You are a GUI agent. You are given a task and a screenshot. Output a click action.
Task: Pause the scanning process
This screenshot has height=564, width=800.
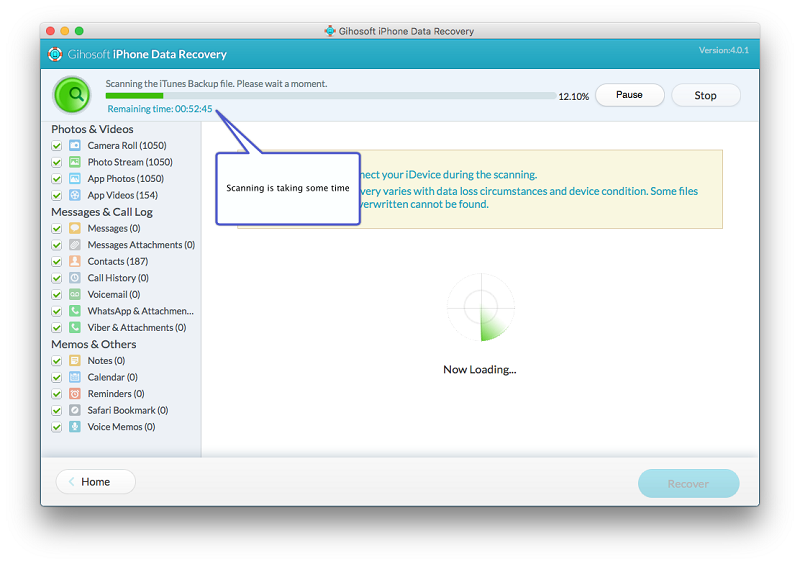pyautogui.click(x=630, y=95)
